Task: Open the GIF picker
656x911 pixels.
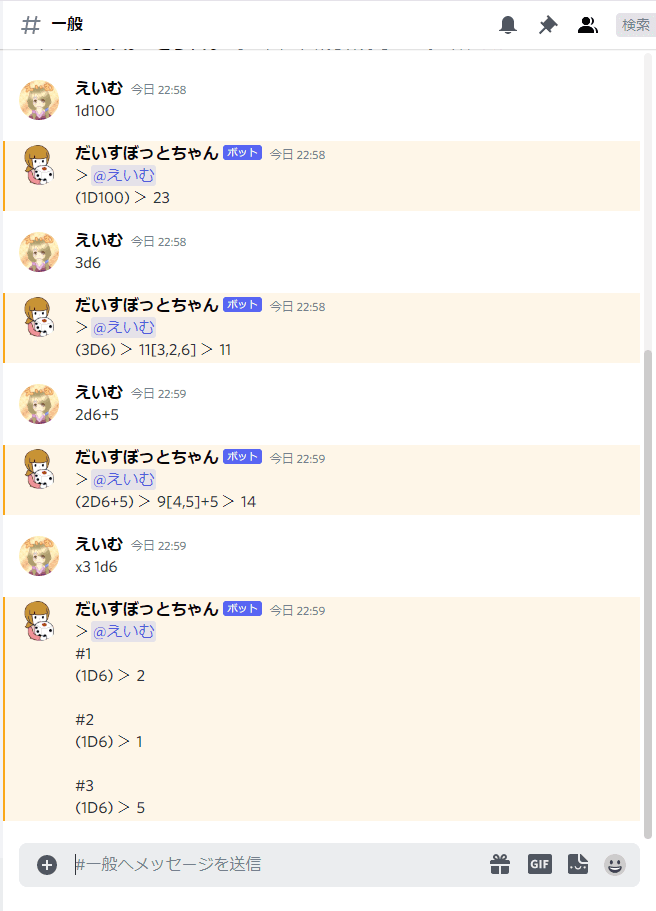Action: coord(540,865)
